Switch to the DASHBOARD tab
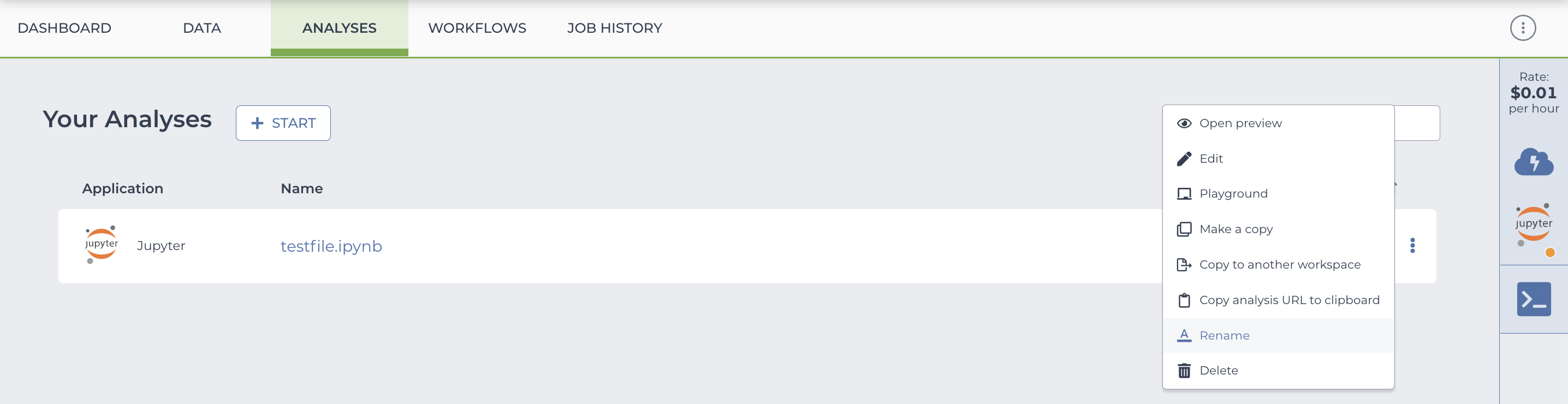 (x=64, y=28)
